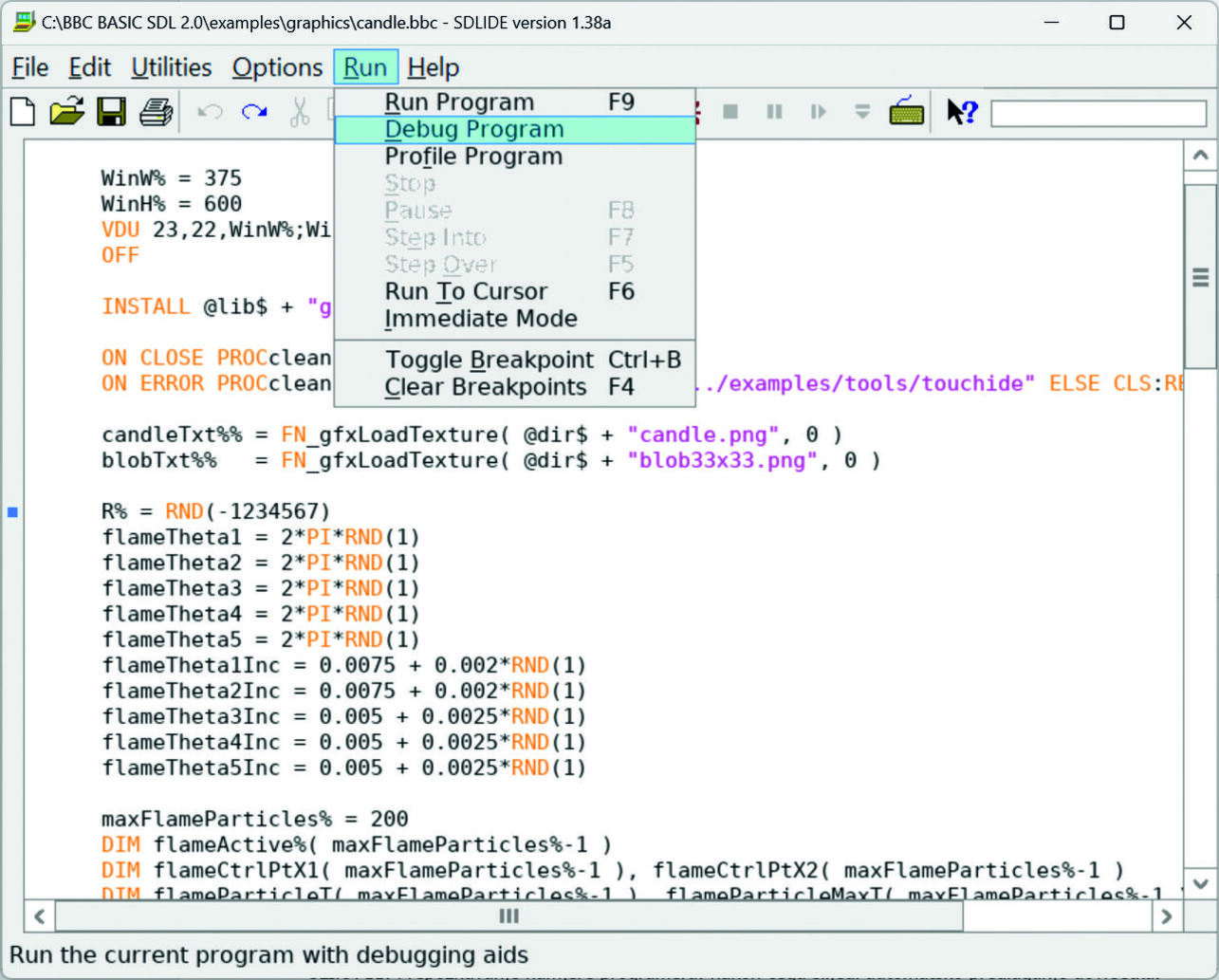This screenshot has height=980, width=1219.
Task: Click the horizontal scrollbar left arrow
Action: (x=39, y=916)
